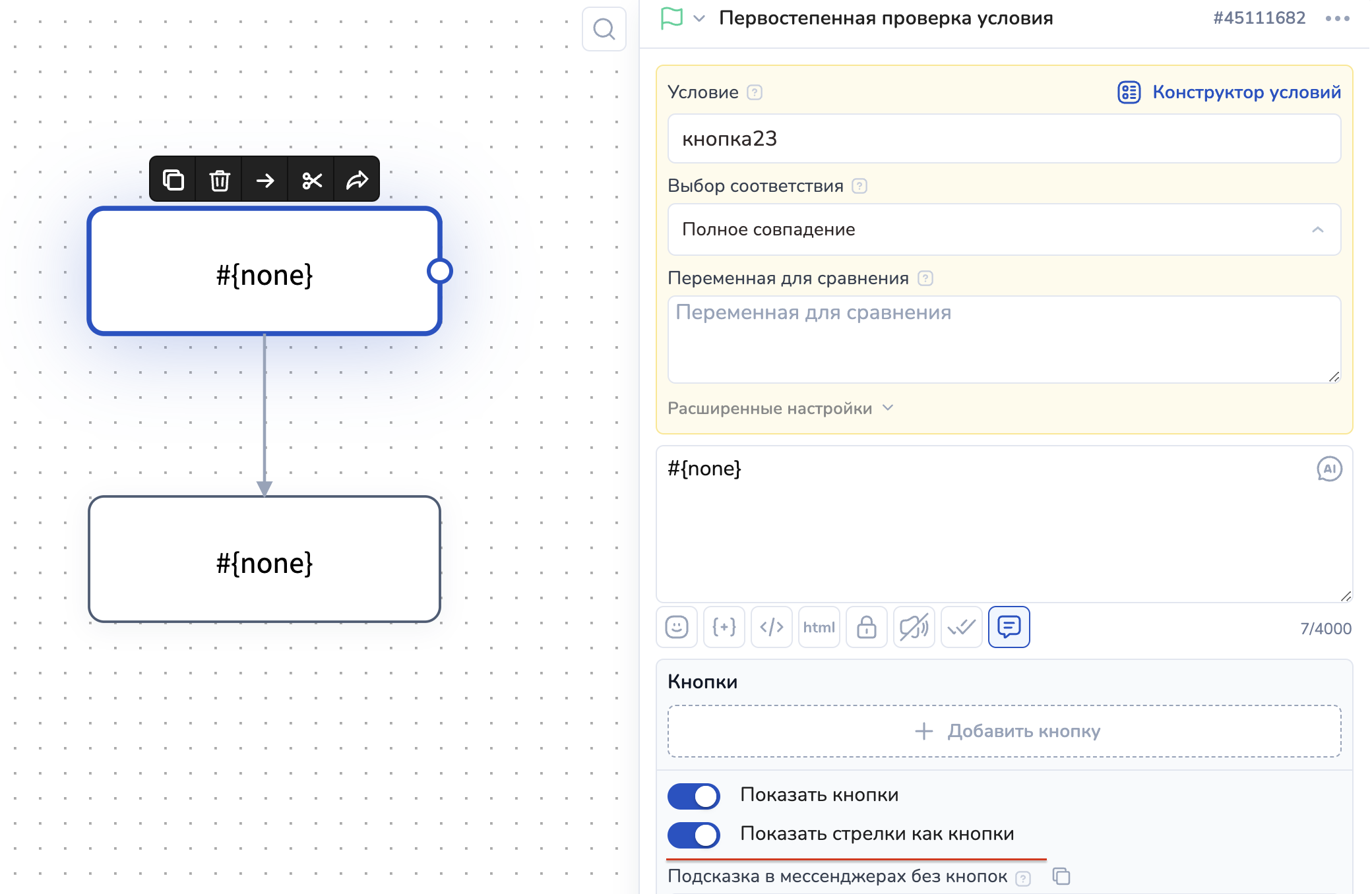
Task: Click the scissors cut icon
Action: pyautogui.click(x=311, y=179)
